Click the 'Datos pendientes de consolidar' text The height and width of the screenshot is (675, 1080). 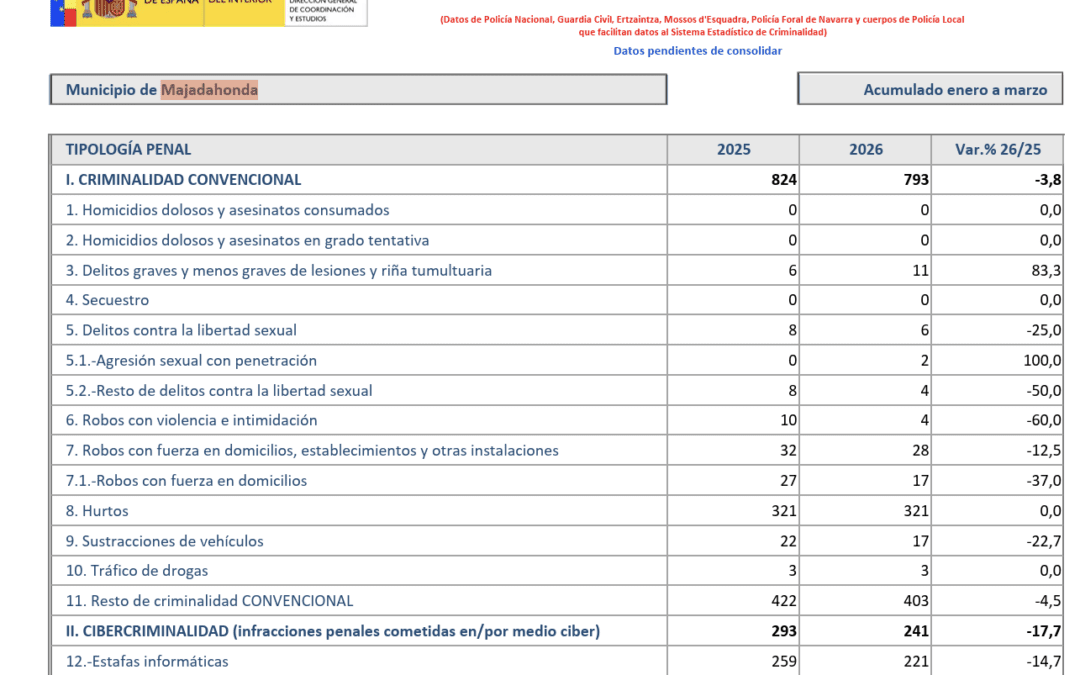pyautogui.click(x=697, y=51)
